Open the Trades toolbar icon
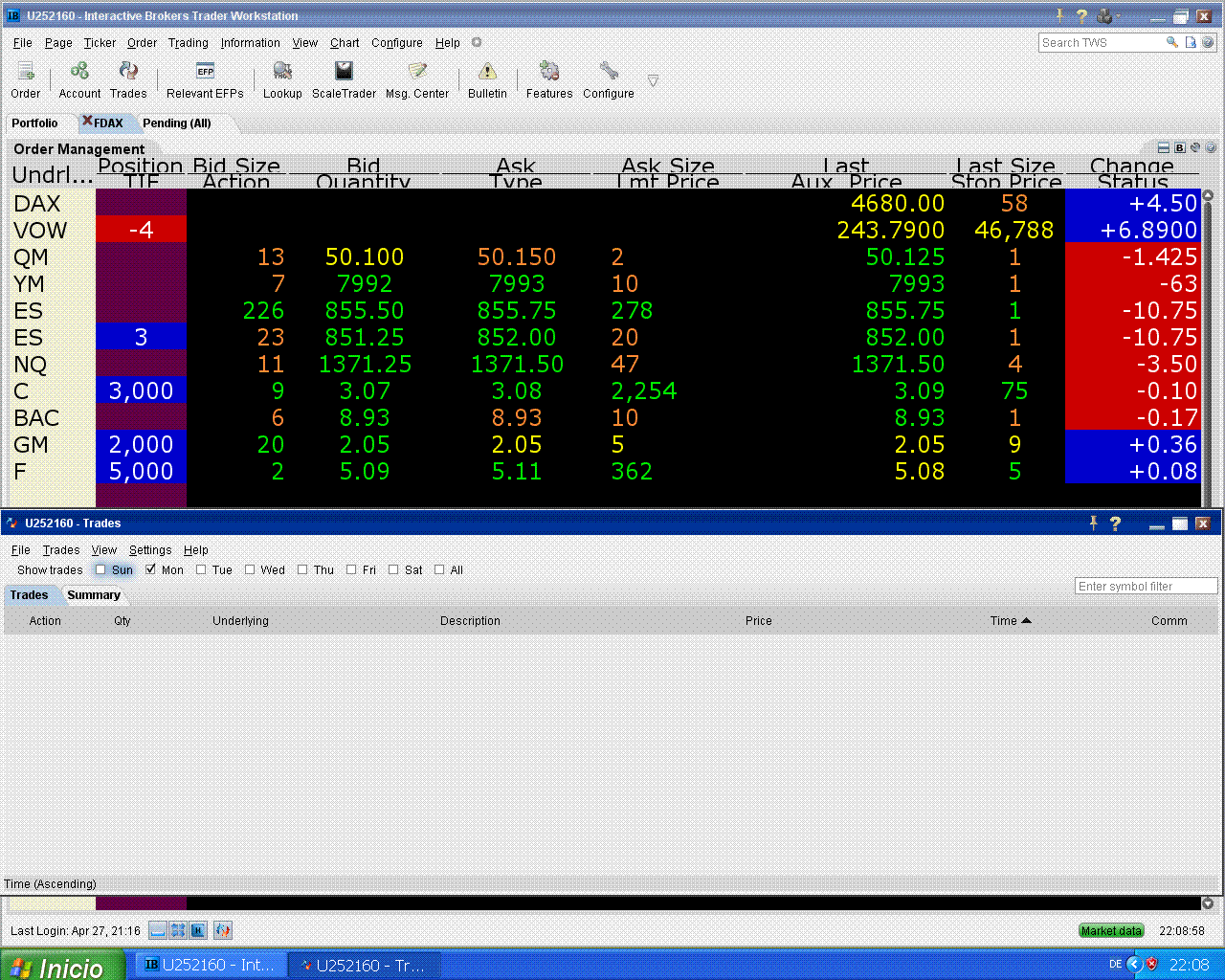 click(128, 79)
